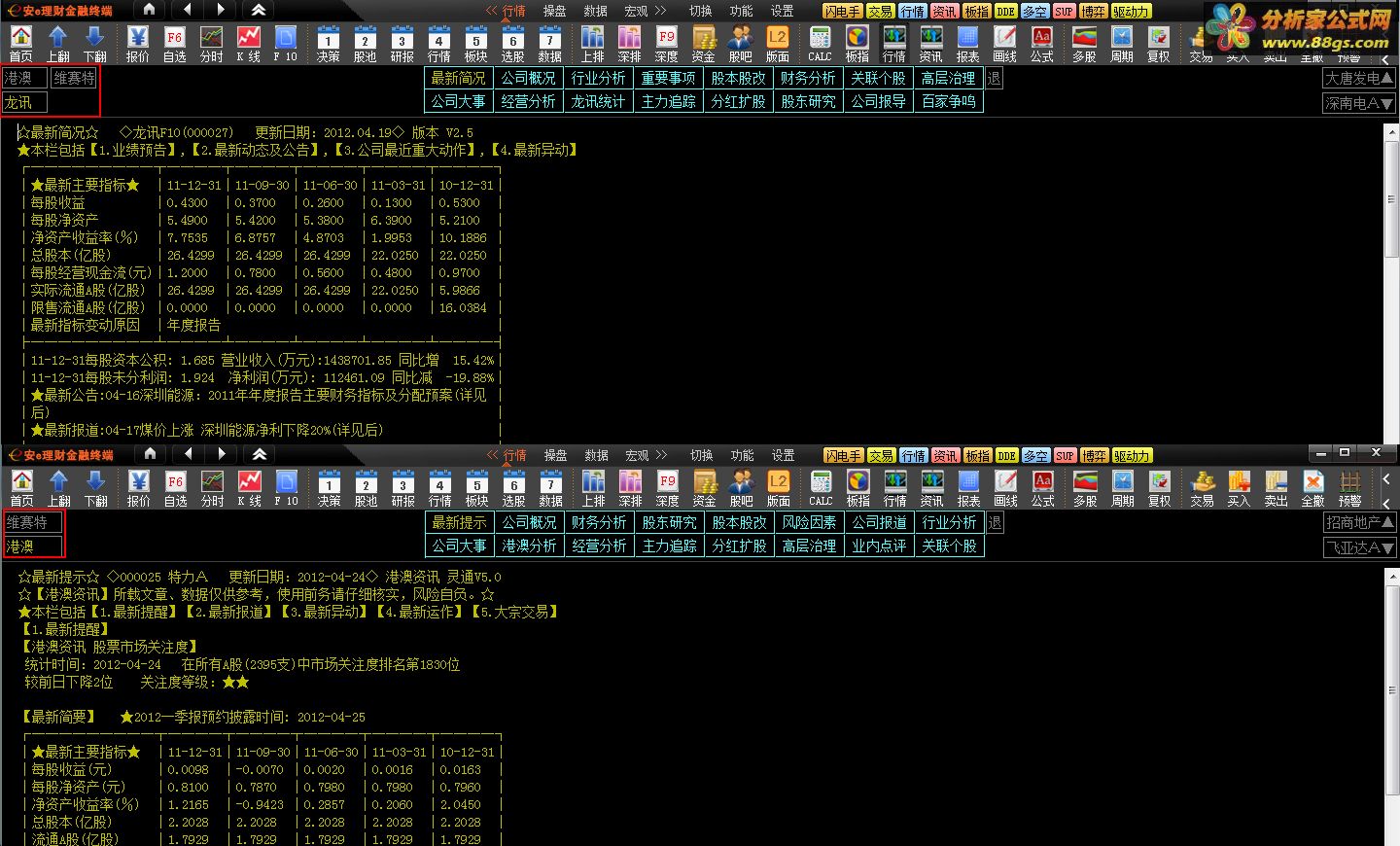Go to previous stock 大唐发电▲ in upper window

(1359, 78)
